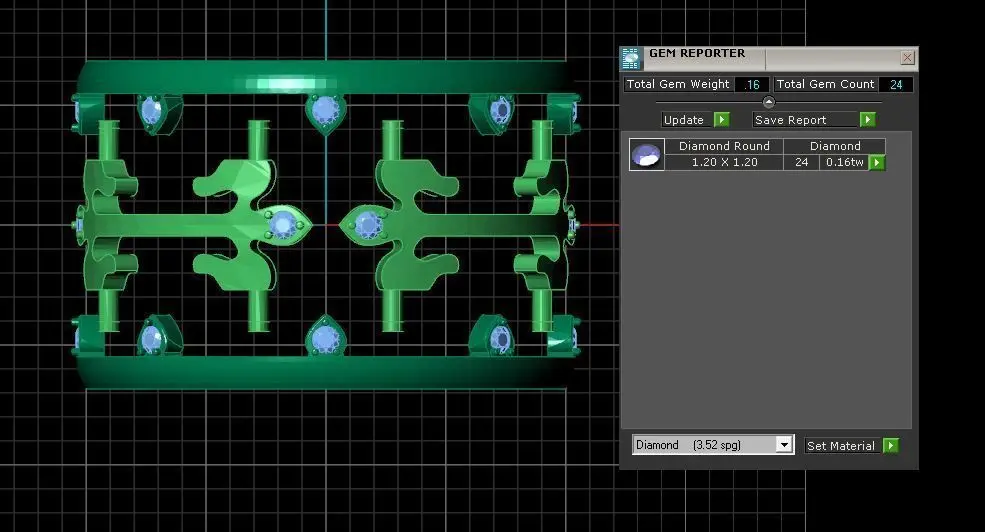Select the bottom center gem on the ring
The width and height of the screenshot is (985, 532).
click(x=325, y=338)
